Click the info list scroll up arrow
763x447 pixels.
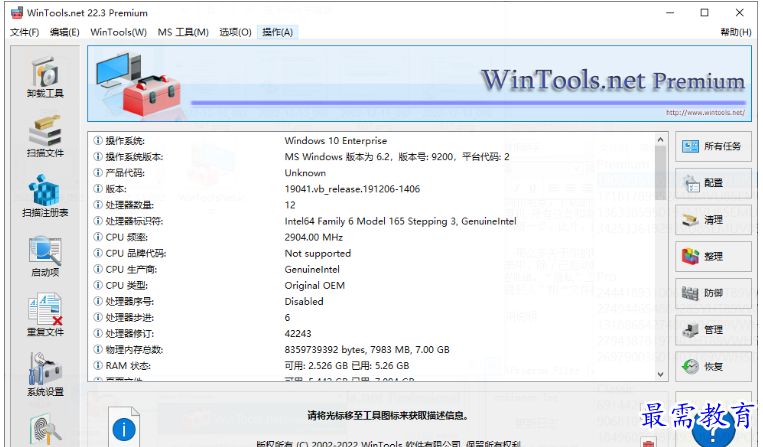(660, 140)
